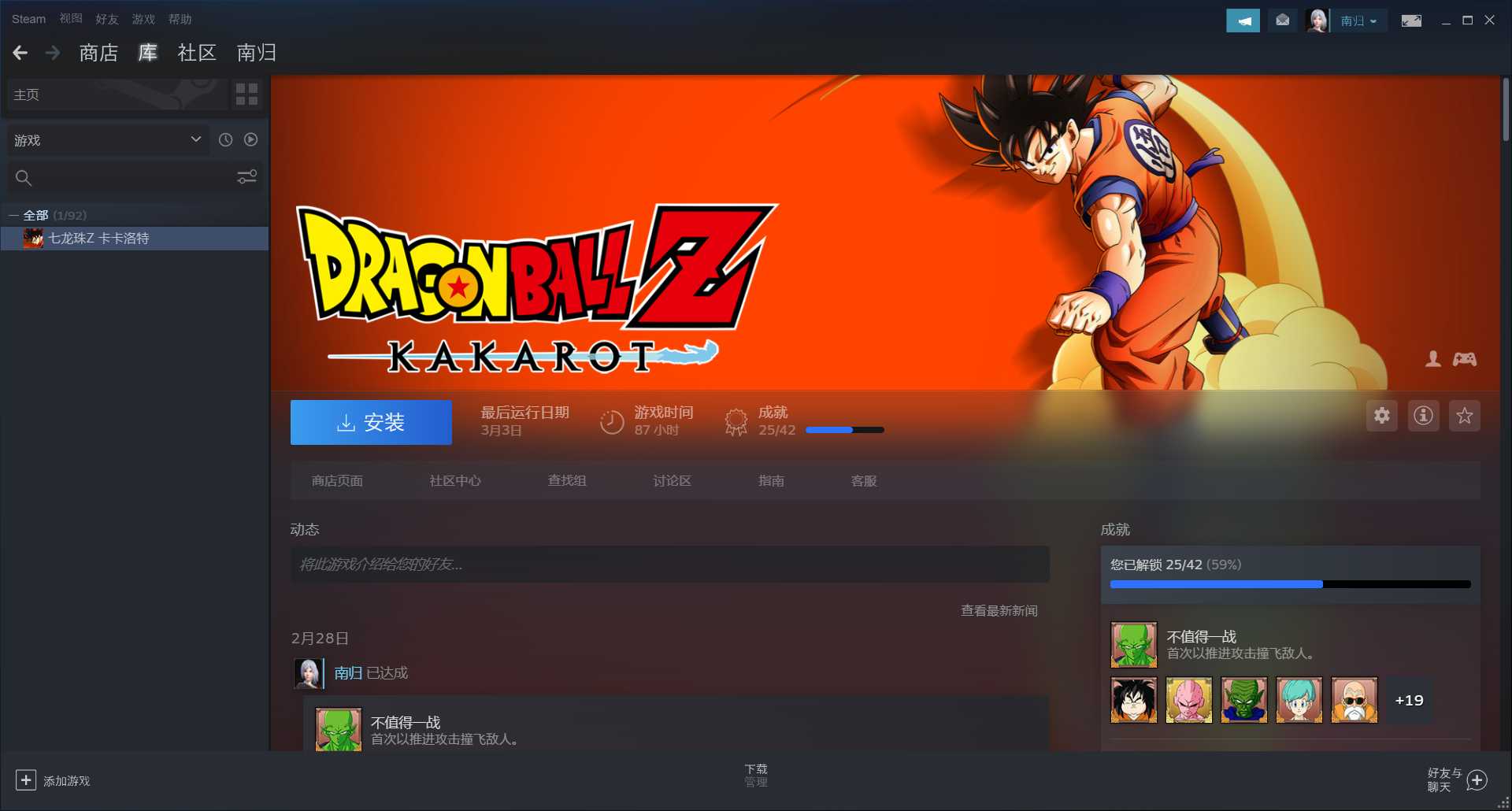Open the inbox envelope icon
Screen dimensions: 1512x811
coord(1282,20)
